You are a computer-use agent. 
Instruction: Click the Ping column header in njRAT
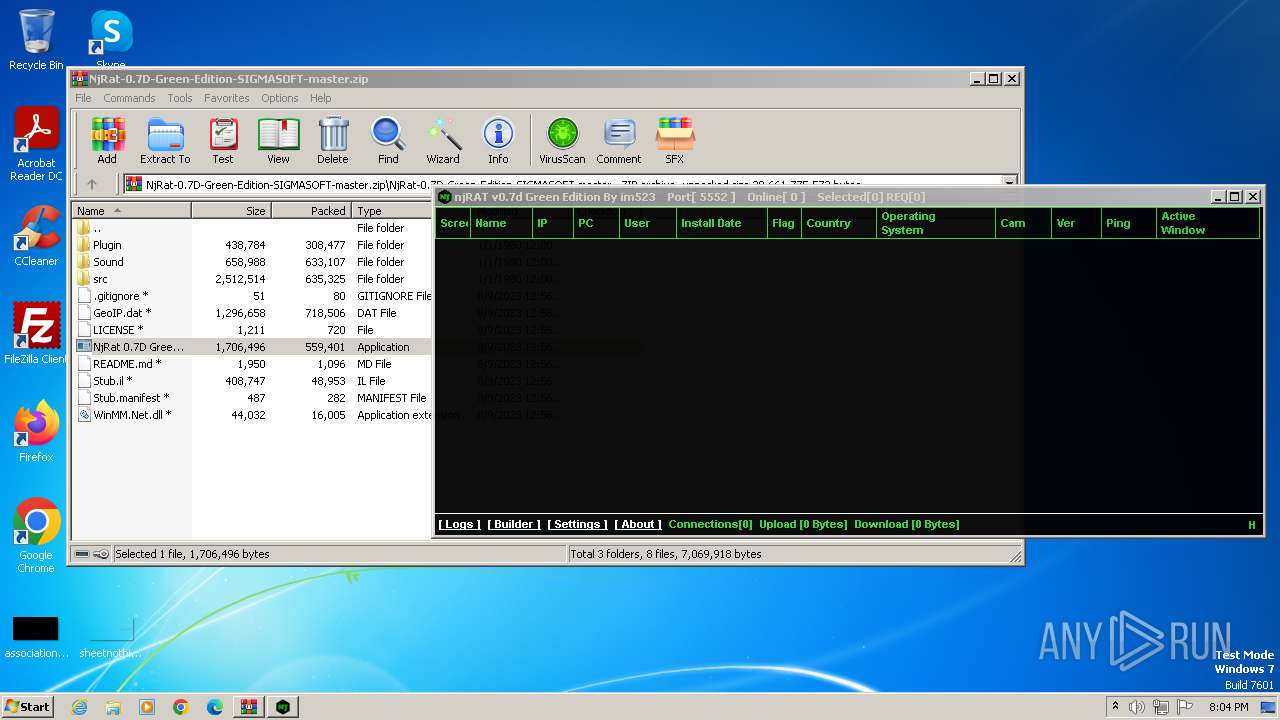click(x=1127, y=223)
